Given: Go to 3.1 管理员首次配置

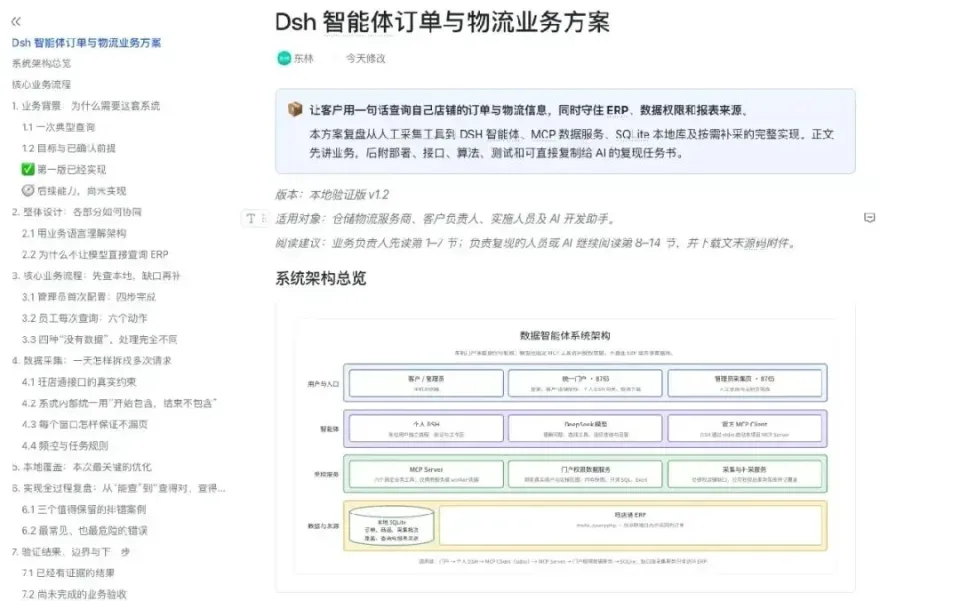Looking at the screenshot, I should 89,297.
